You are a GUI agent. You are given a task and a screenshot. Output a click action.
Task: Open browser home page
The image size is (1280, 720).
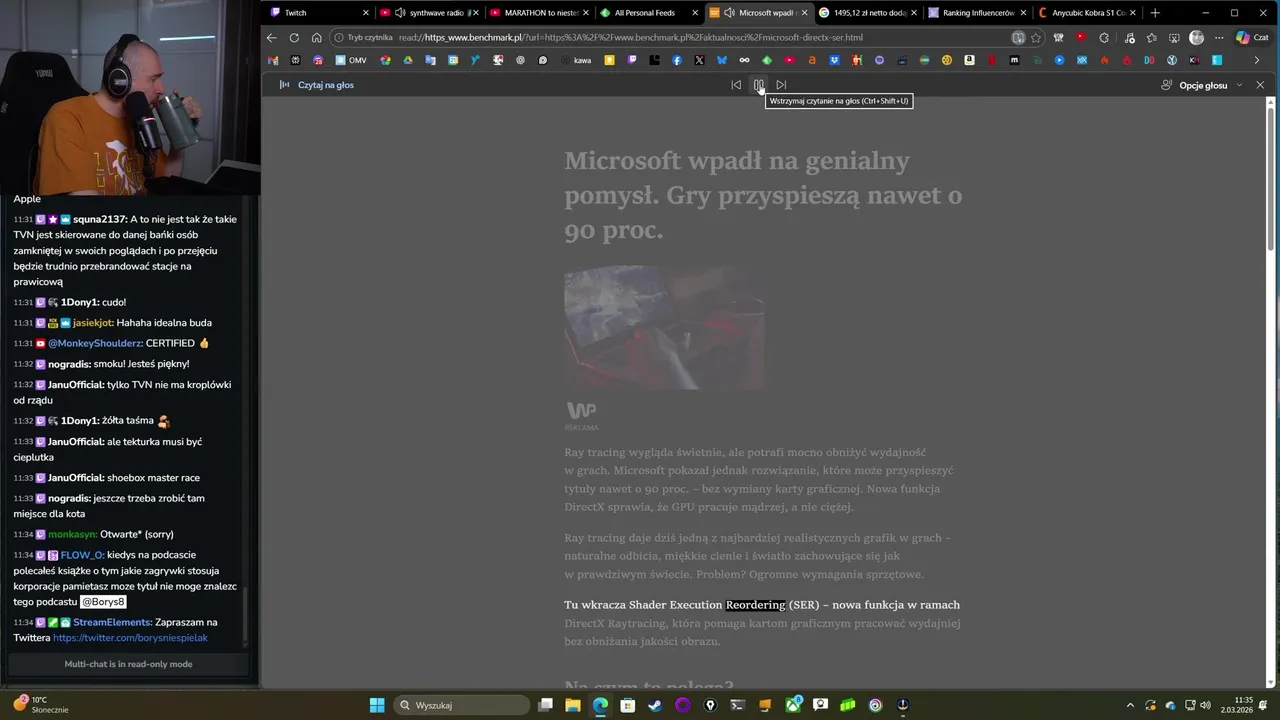(316, 38)
